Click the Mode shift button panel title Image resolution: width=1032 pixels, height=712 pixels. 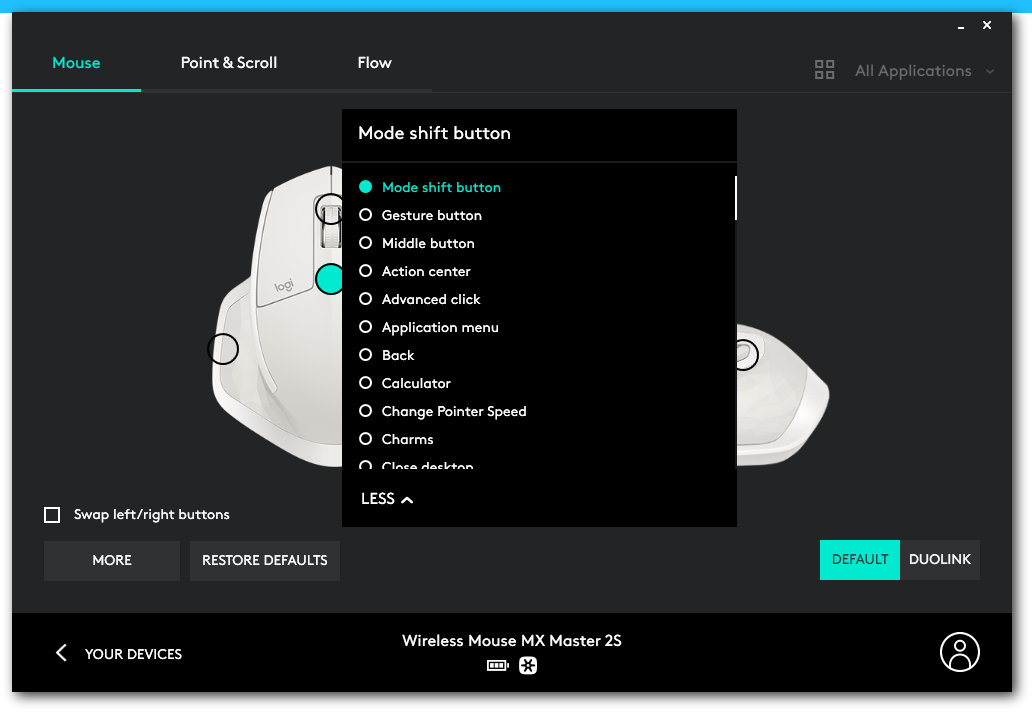(434, 134)
